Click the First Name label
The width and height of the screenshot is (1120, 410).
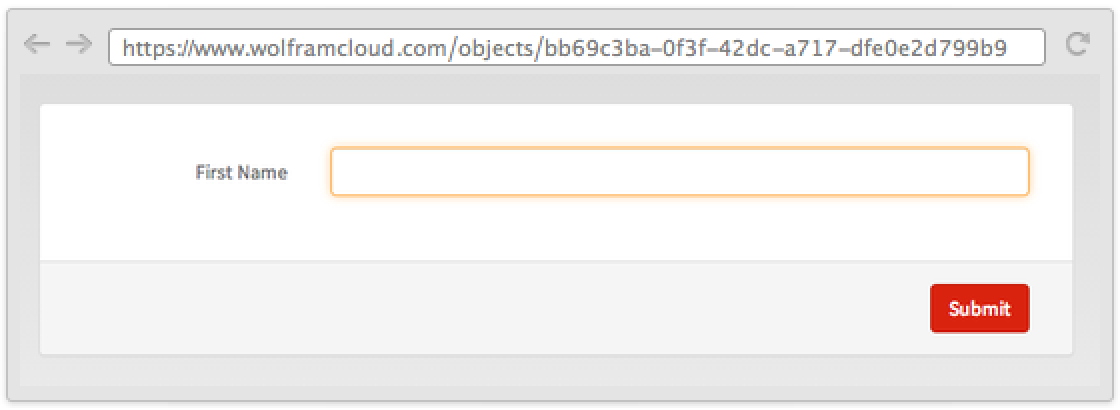(x=241, y=173)
